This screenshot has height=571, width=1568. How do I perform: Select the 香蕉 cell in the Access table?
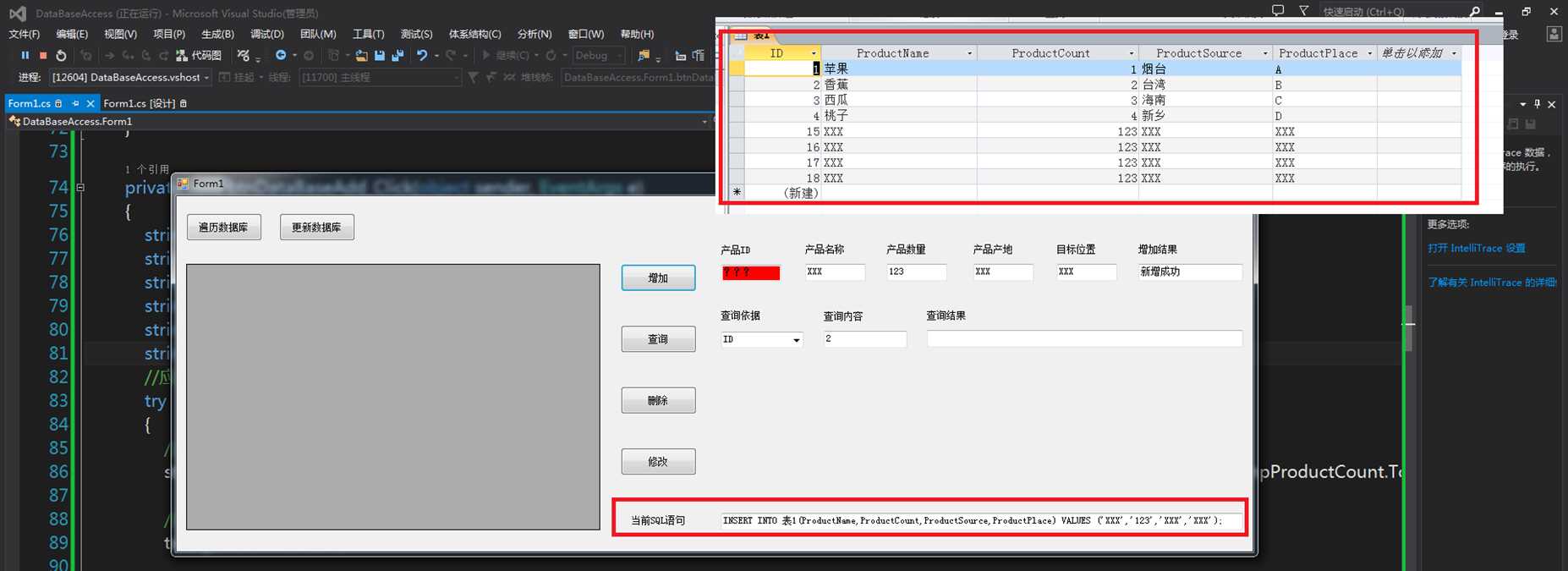(899, 85)
